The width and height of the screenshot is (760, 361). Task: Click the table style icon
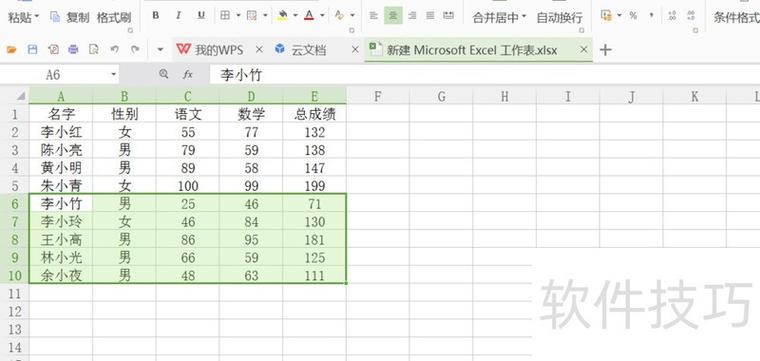[252, 16]
